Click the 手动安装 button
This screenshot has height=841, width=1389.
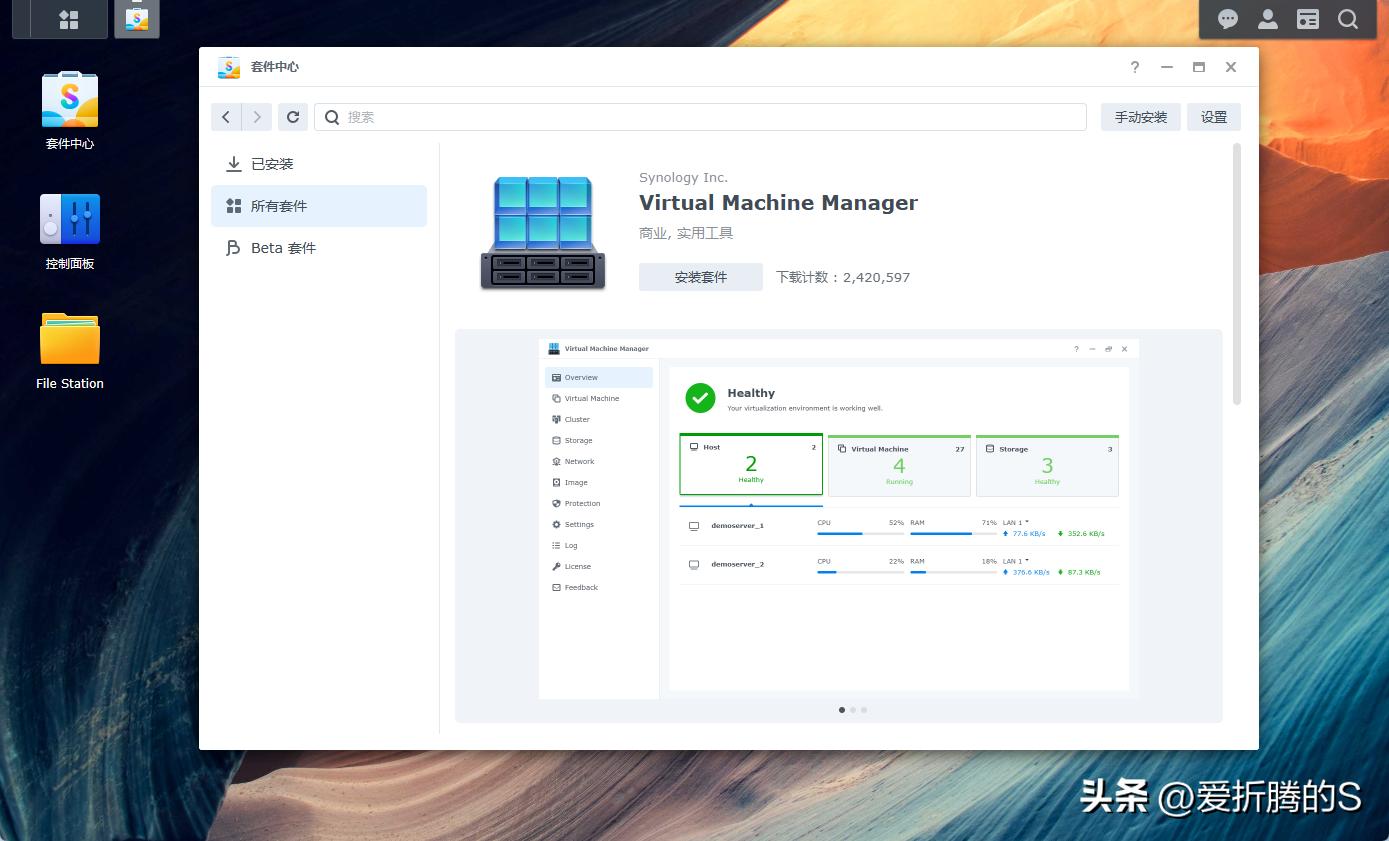coord(1140,117)
